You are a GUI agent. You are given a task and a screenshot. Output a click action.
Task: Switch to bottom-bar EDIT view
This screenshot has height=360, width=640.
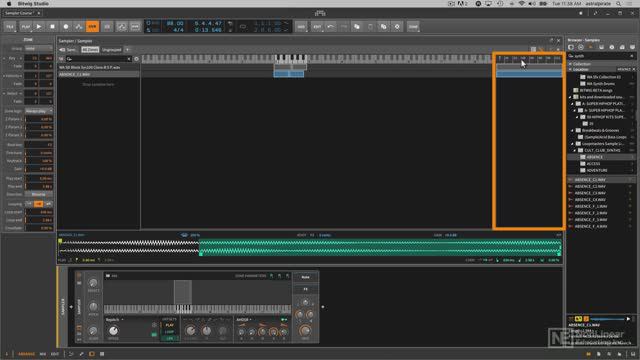(55, 354)
